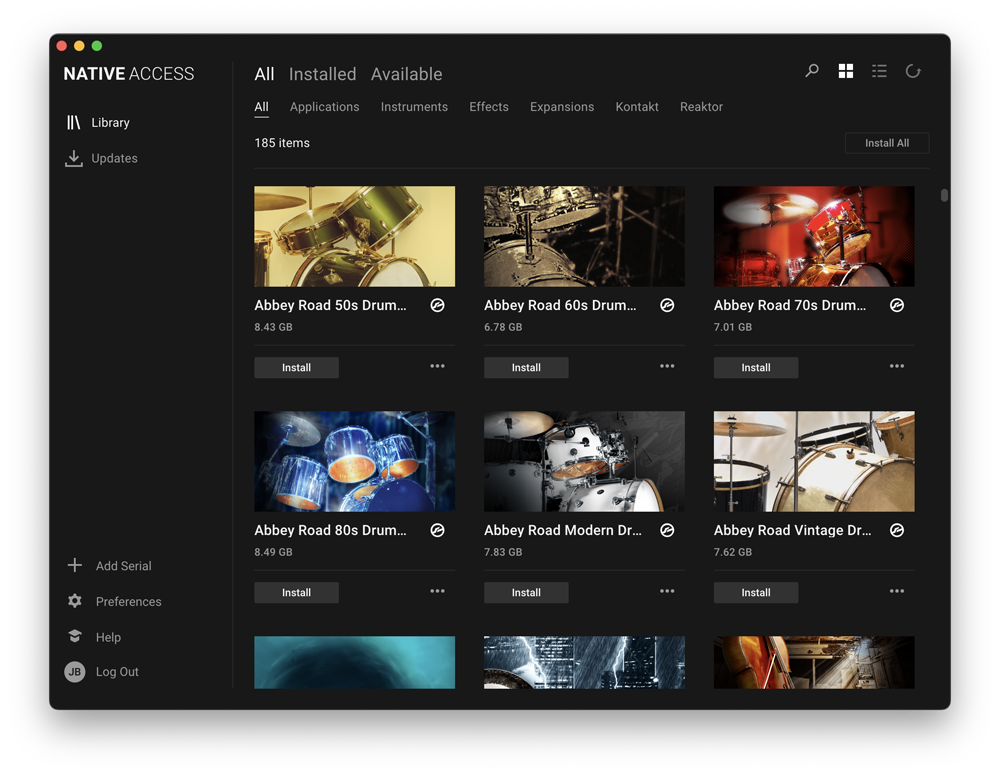
Task: Click the Add Serial label
Action: pos(124,566)
